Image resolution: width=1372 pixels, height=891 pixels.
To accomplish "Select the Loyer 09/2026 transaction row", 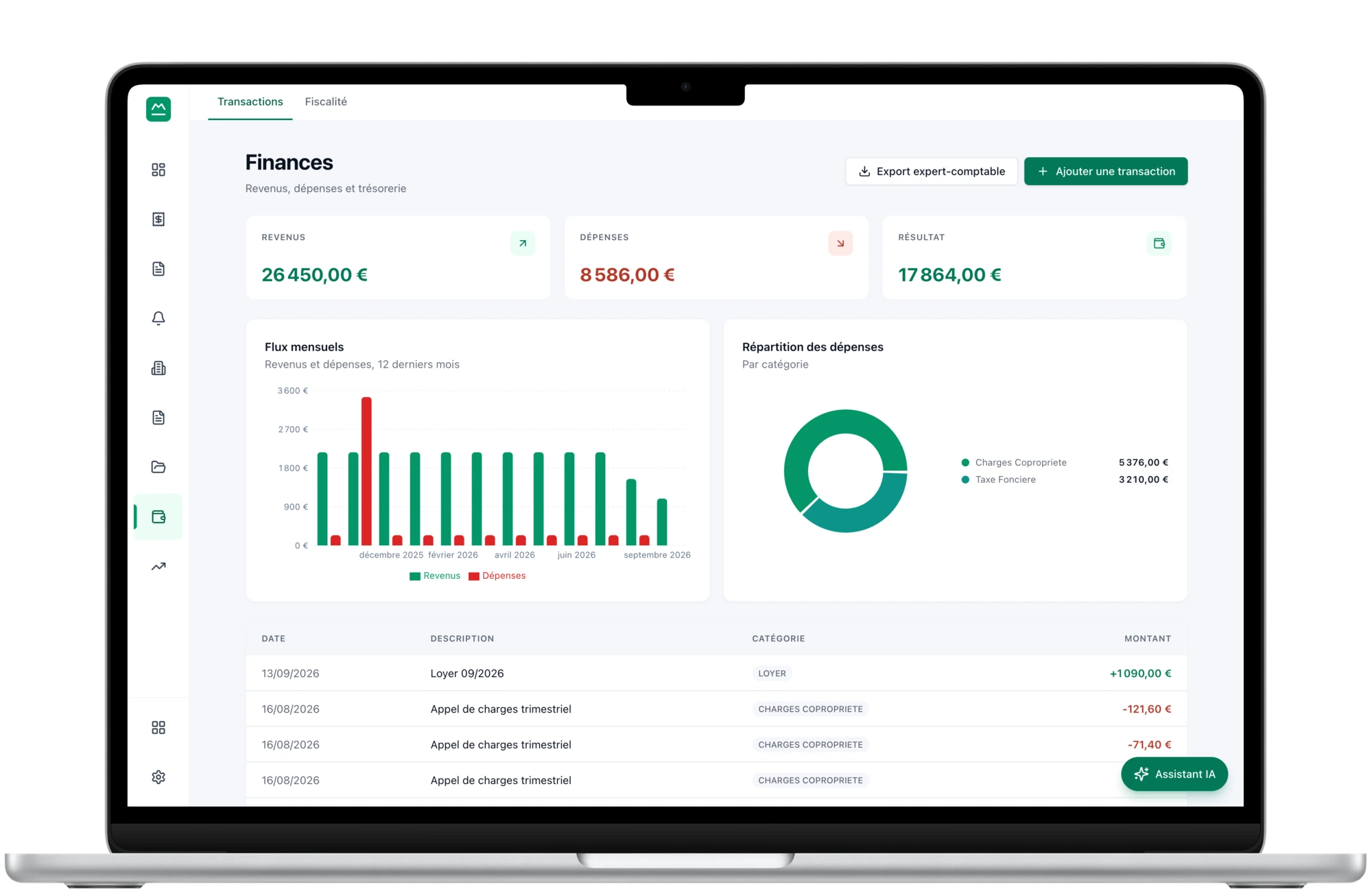I will point(716,674).
